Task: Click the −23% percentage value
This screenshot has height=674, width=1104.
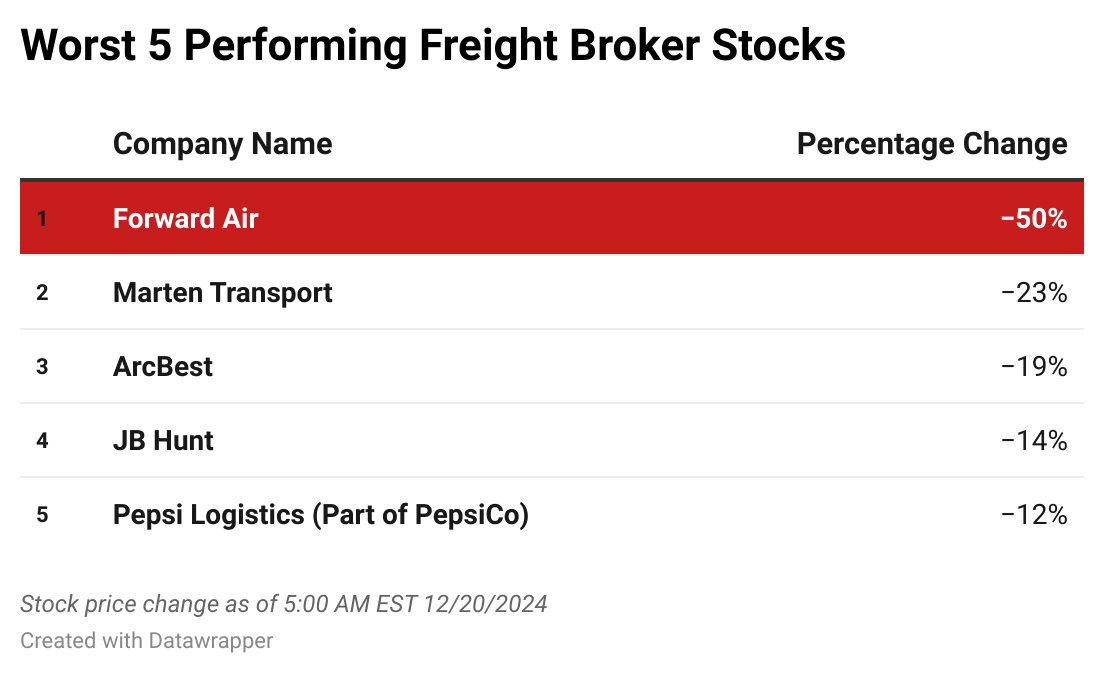Action: point(1034,292)
